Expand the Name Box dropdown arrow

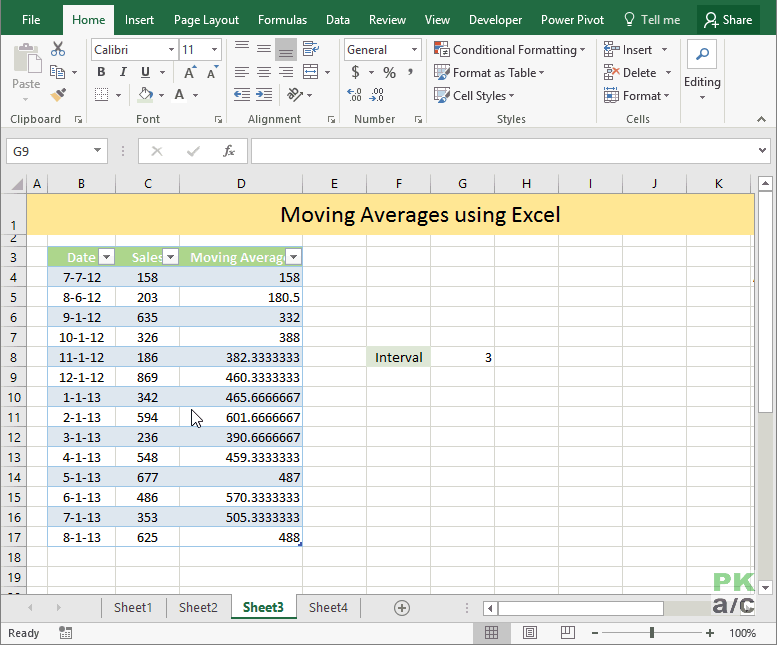(97, 151)
